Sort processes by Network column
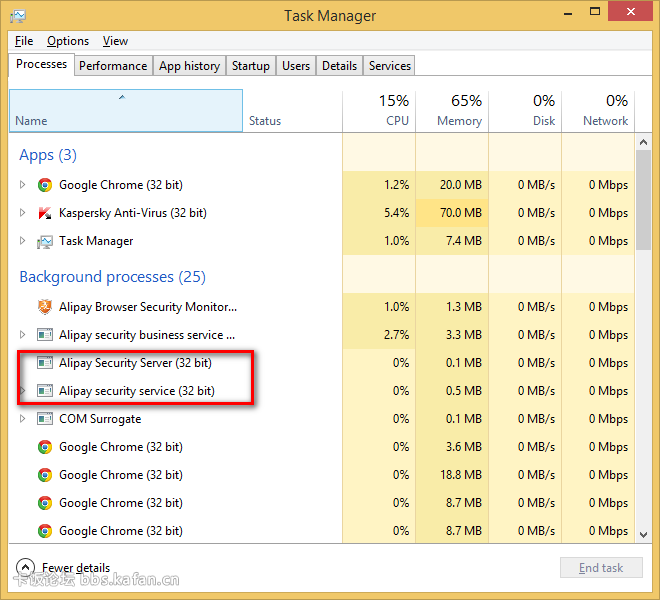 coord(598,111)
